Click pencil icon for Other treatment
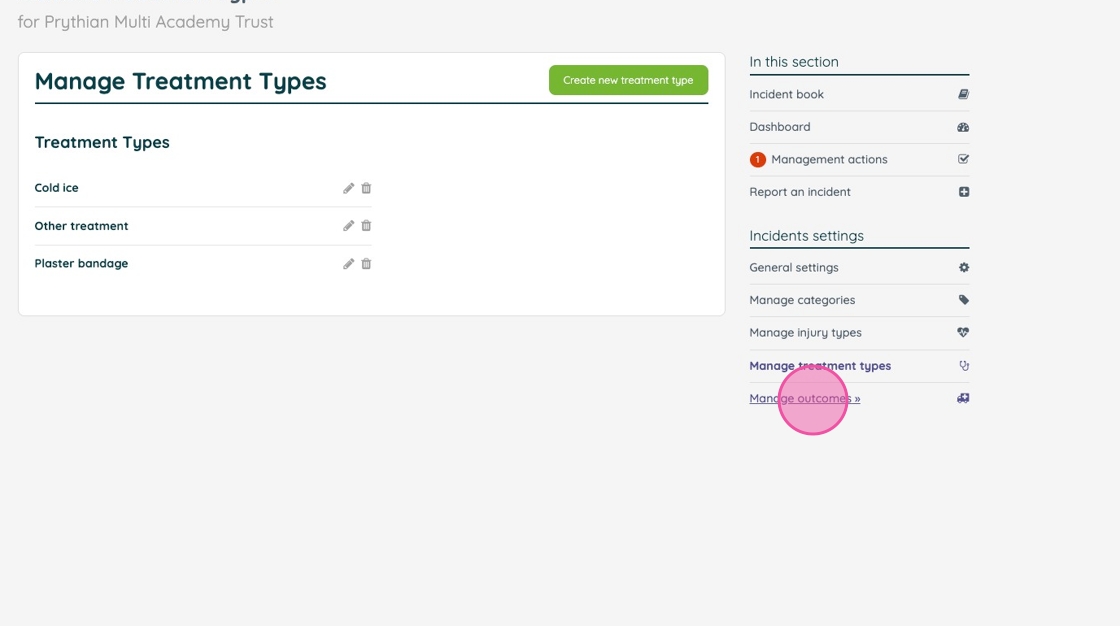The height and width of the screenshot is (626, 1120). point(349,226)
